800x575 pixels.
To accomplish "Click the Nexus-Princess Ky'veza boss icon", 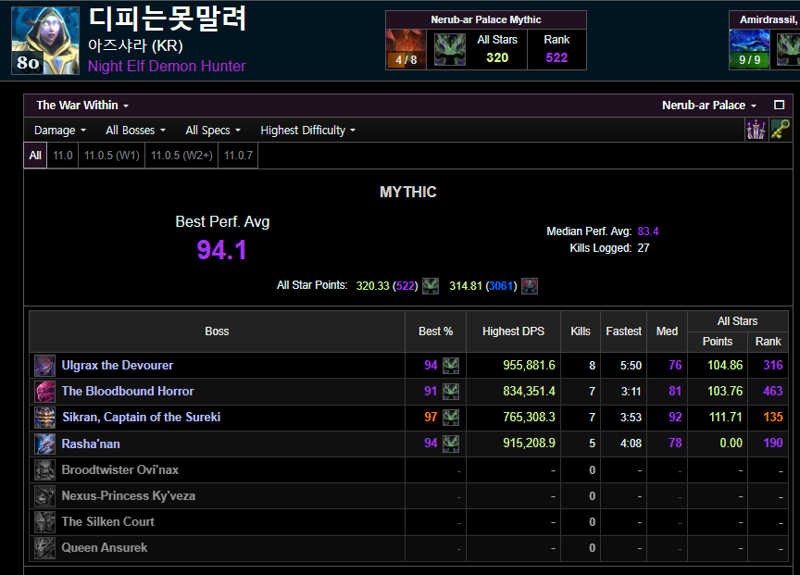I will 45,495.
